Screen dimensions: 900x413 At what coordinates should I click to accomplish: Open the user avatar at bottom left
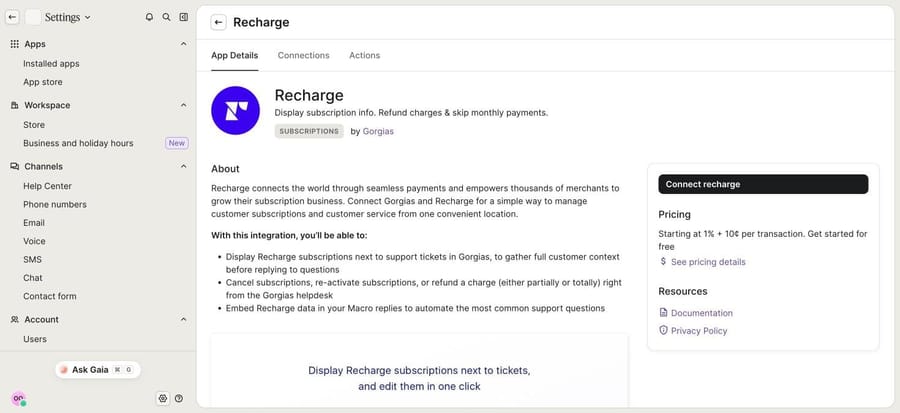click(18, 398)
